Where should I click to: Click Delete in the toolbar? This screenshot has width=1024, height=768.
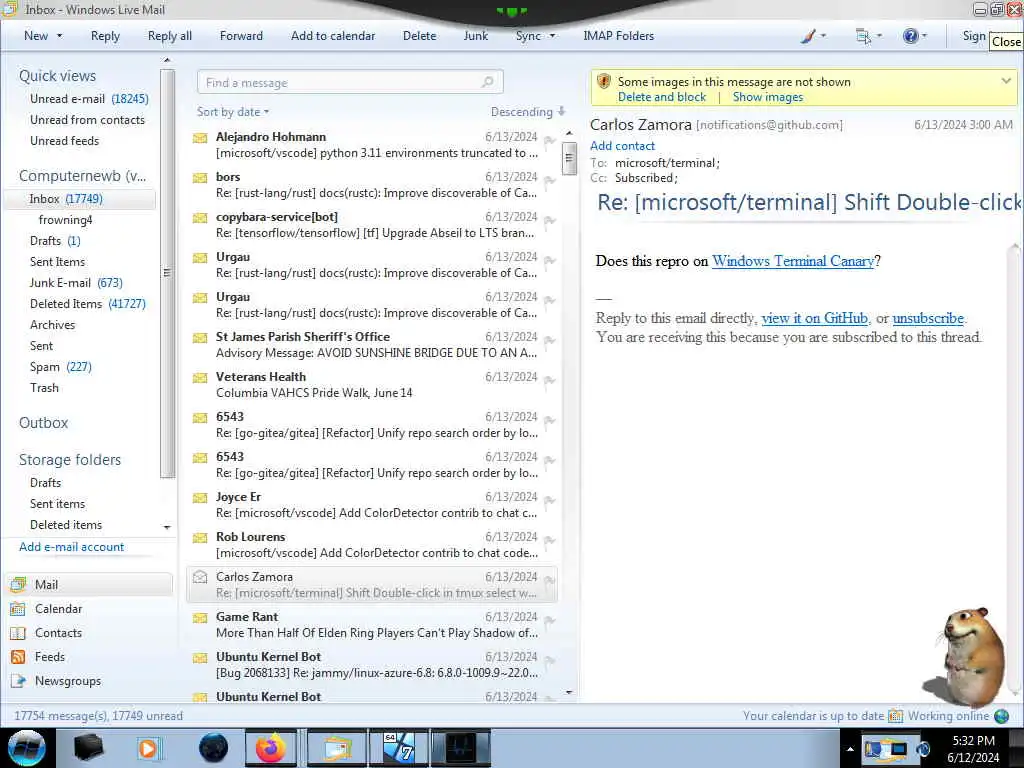pyautogui.click(x=419, y=36)
